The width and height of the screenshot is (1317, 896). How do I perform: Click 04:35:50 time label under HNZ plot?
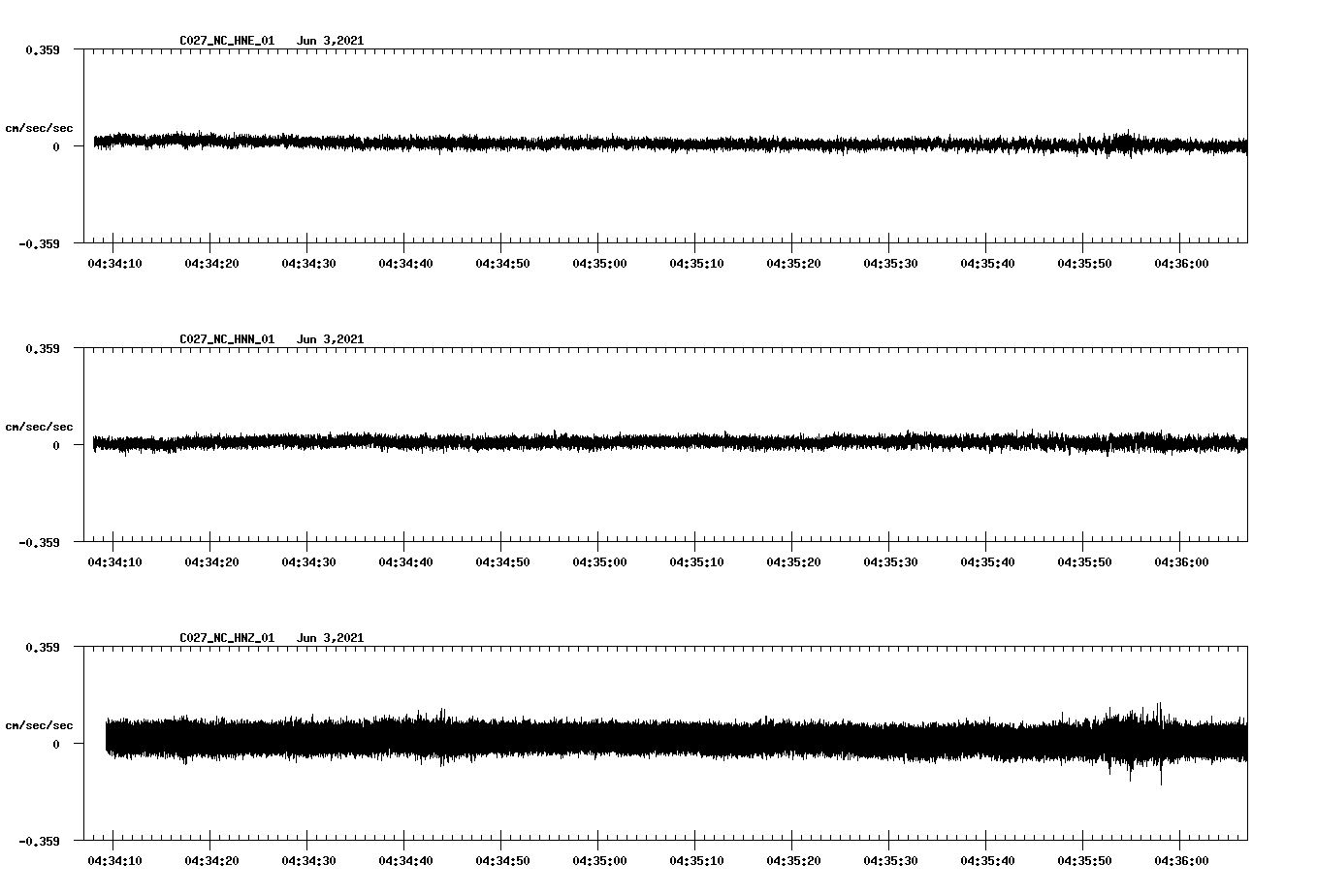(x=1084, y=861)
